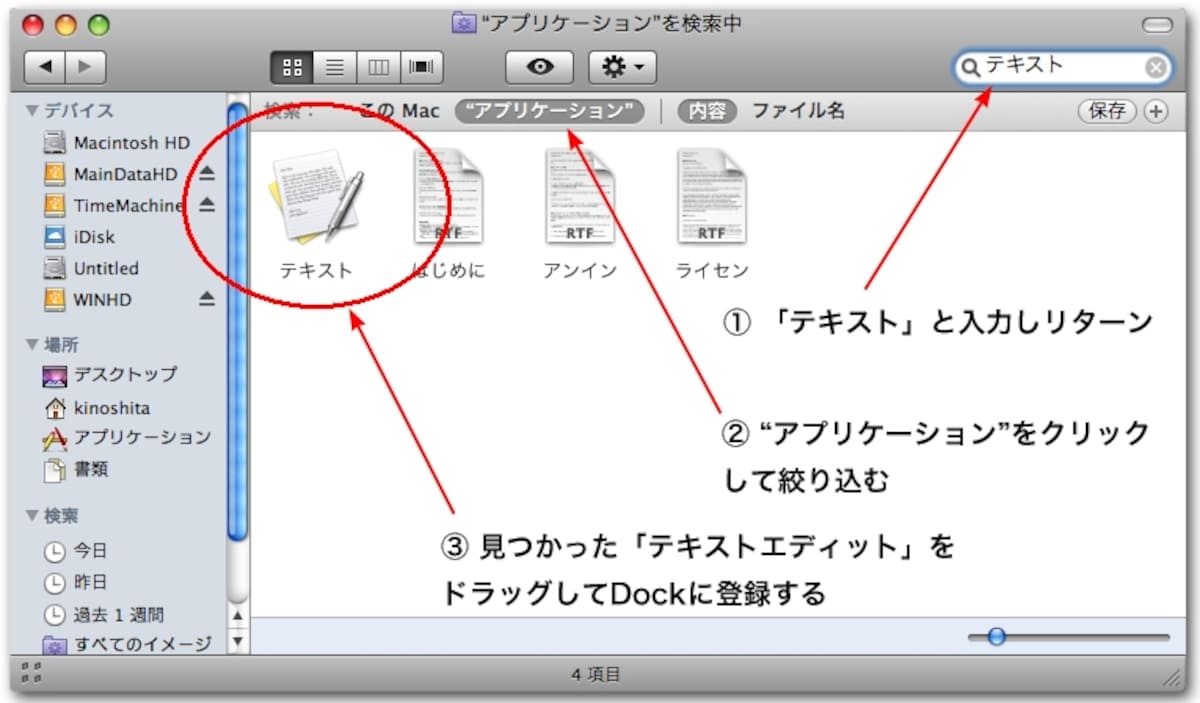Collapse the 検索 section
Viewport: 1200px width, 703px height.
point(31,516)
